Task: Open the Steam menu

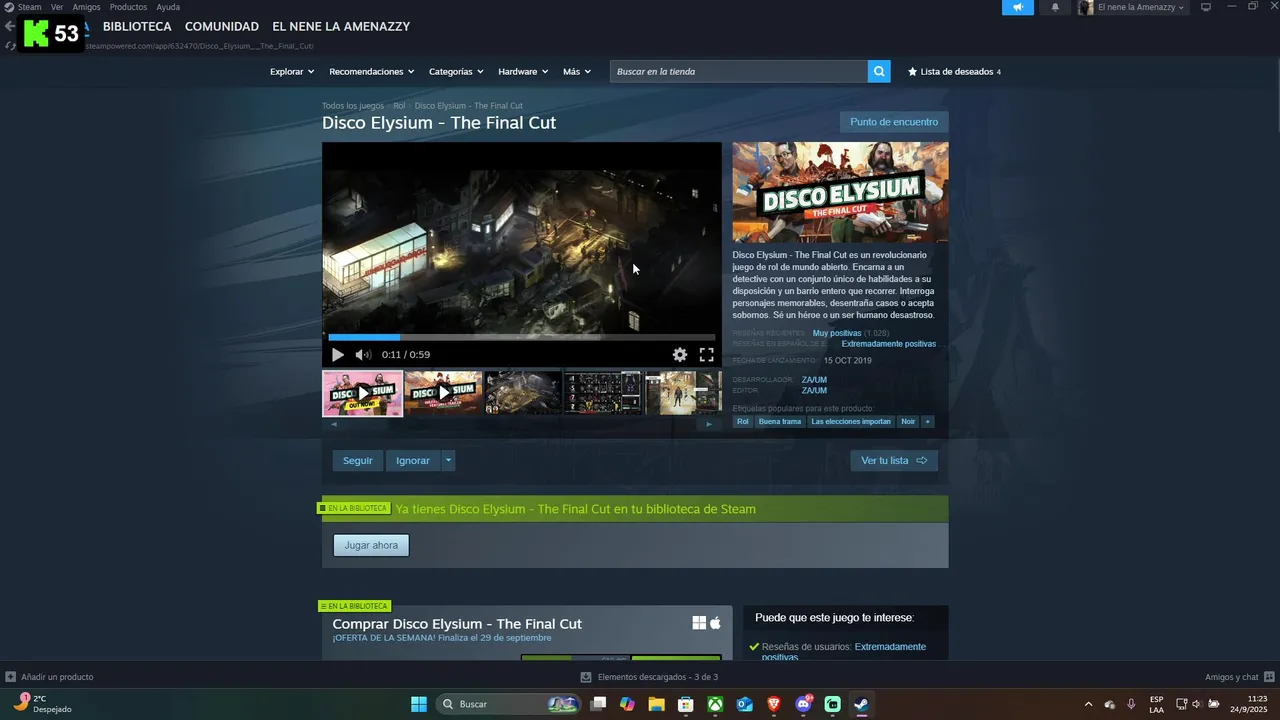Action: [x=23, y=7]
